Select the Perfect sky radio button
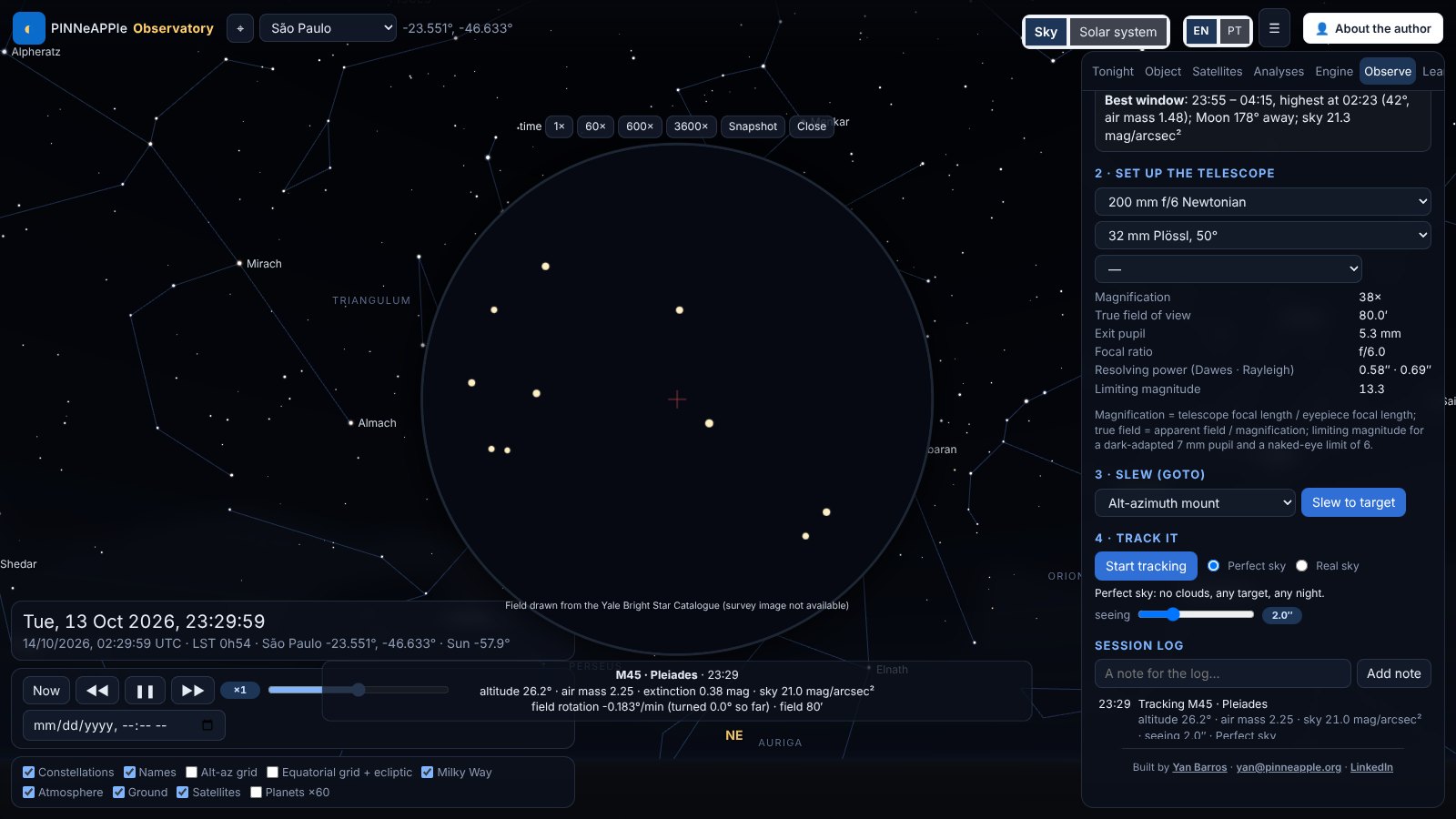This screenshot has width=1456, height=819. (1213, 565)
